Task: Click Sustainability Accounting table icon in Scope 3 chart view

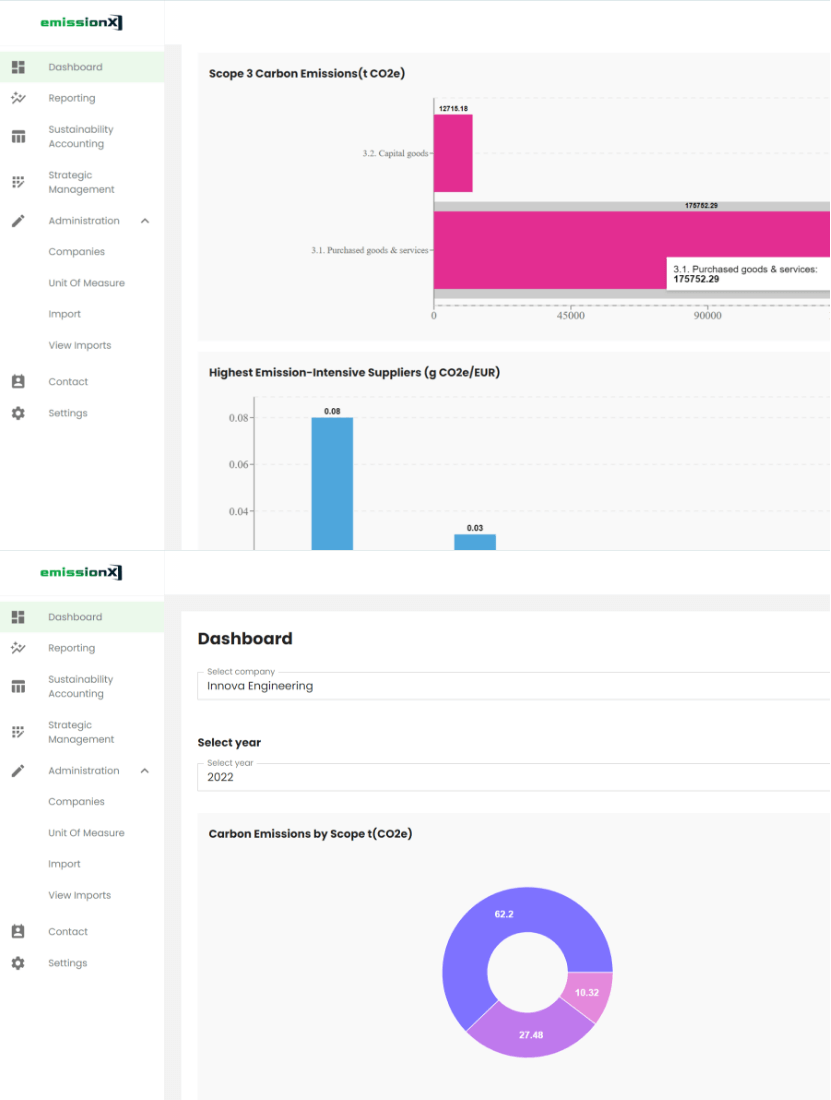Action: tap(18, 137)
